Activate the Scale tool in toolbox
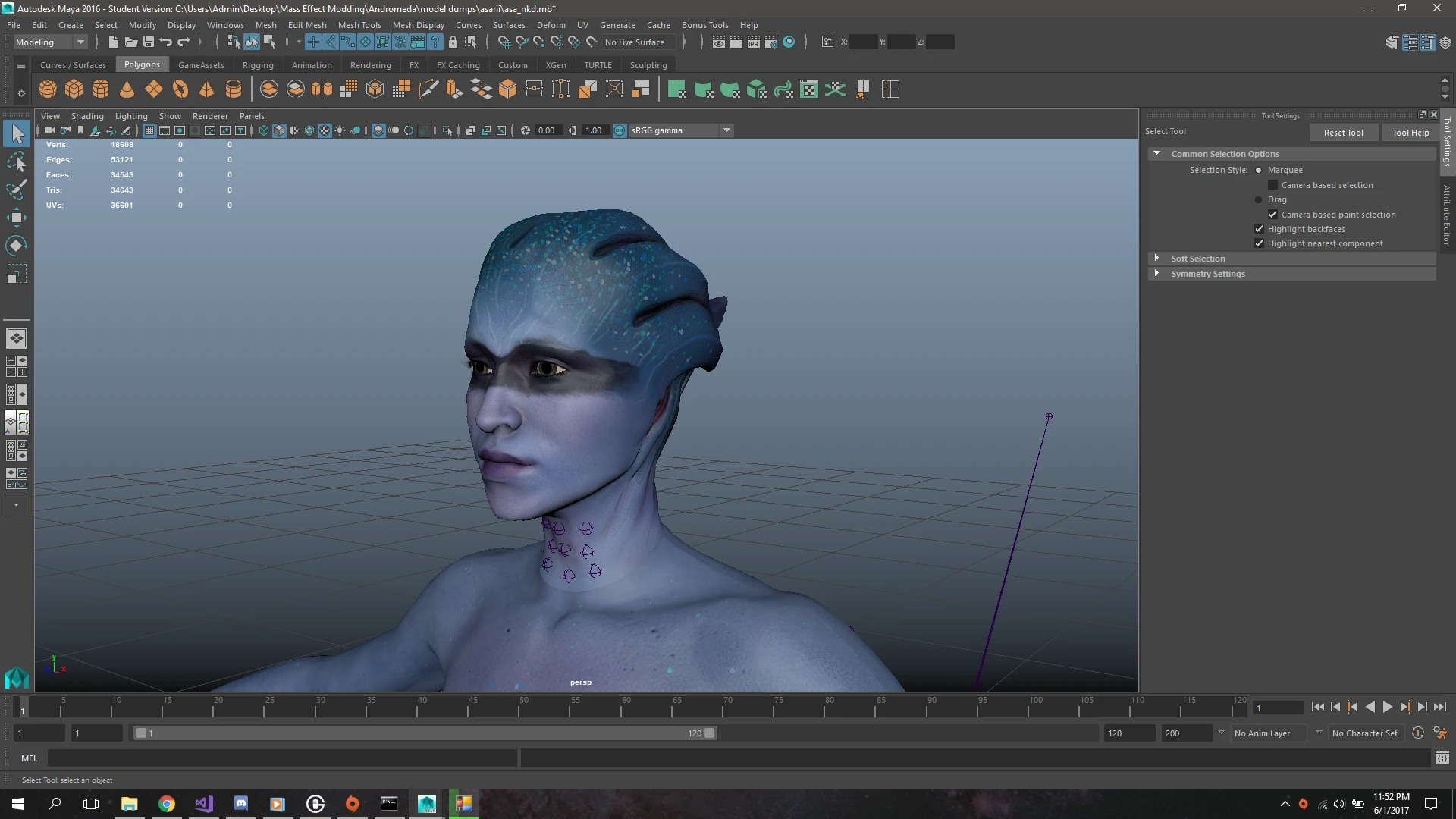Screen dimensions: 1456x819 pos(17,274)
